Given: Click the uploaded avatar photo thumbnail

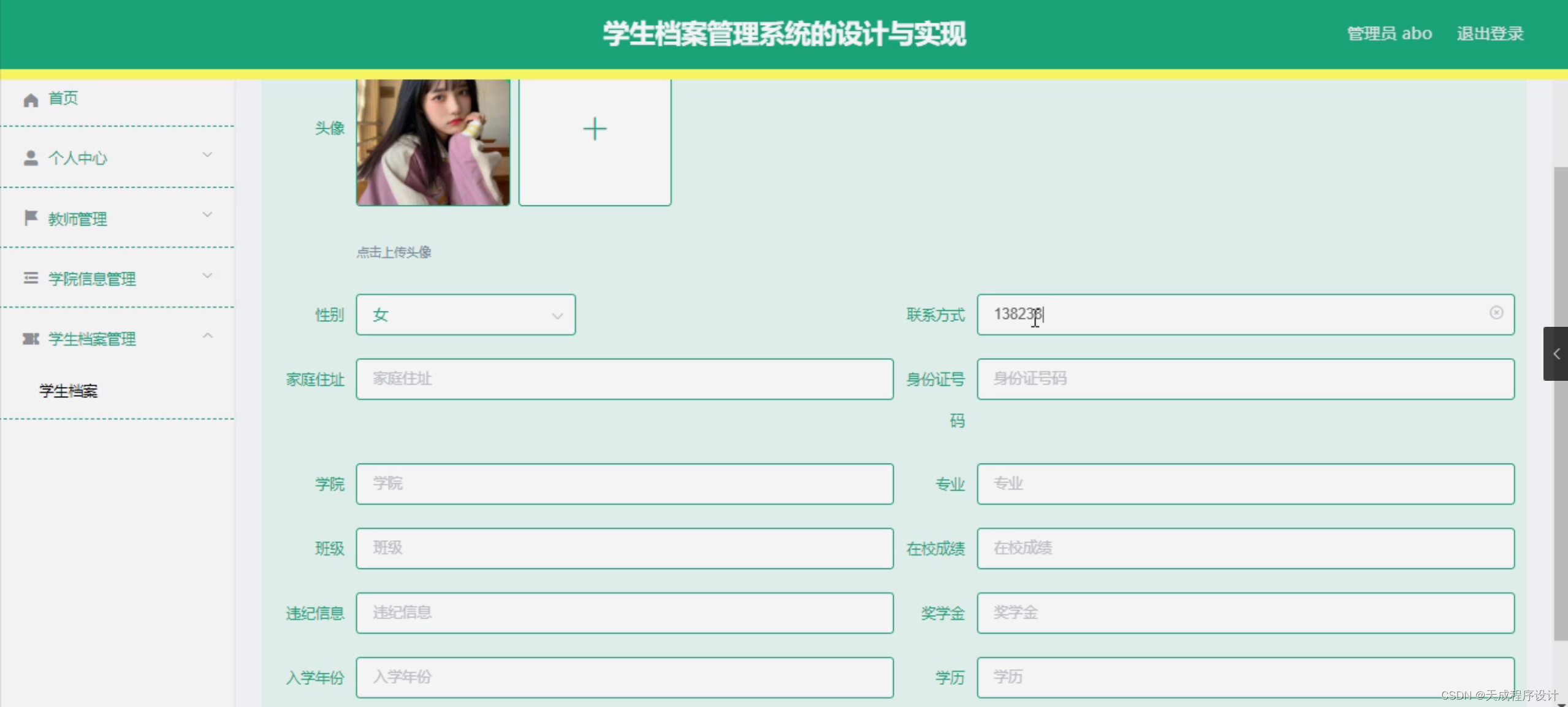Looking at the screenshot, I should click(433, 142).
